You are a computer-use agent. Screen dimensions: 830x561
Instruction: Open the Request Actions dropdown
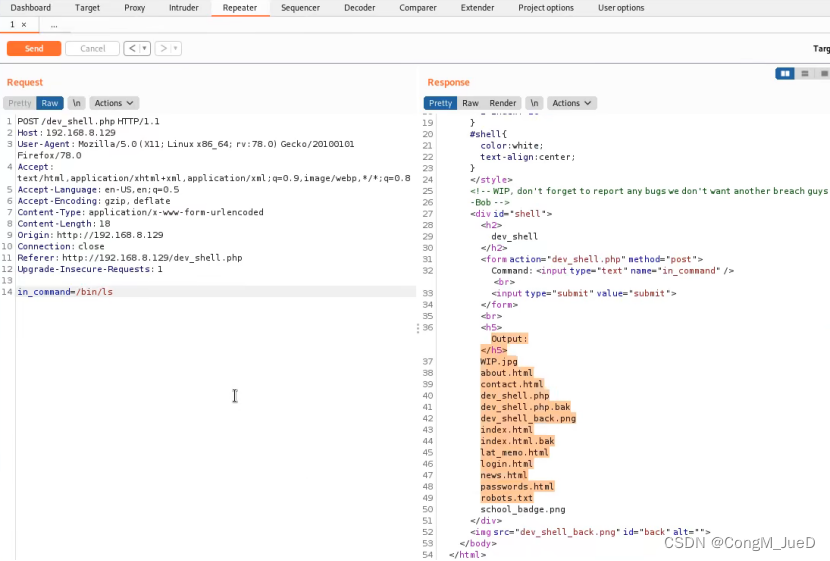[114, 103]
